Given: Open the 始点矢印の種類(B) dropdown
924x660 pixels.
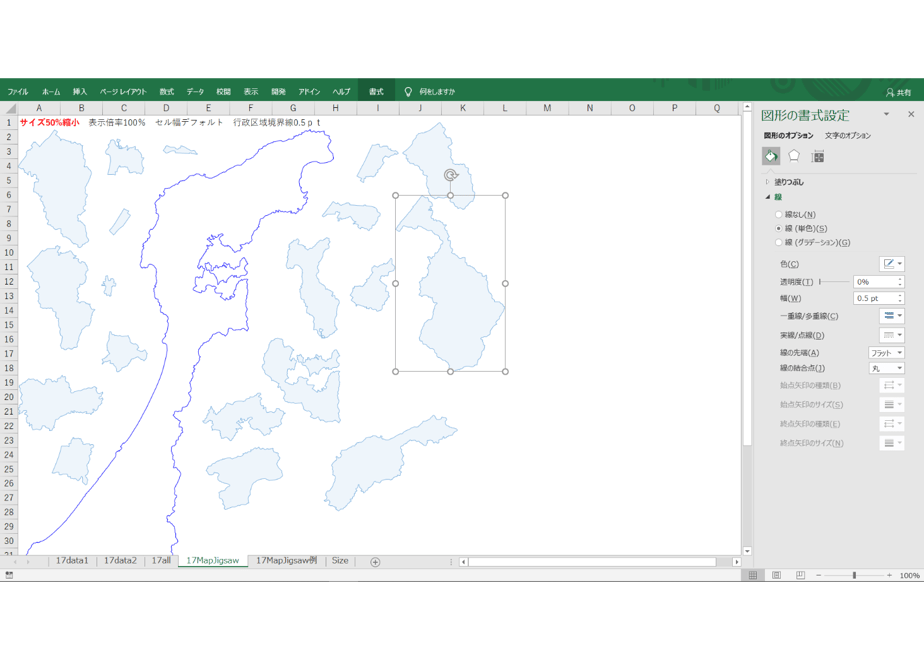Looking at the screenshot, I should pos(892,385).
